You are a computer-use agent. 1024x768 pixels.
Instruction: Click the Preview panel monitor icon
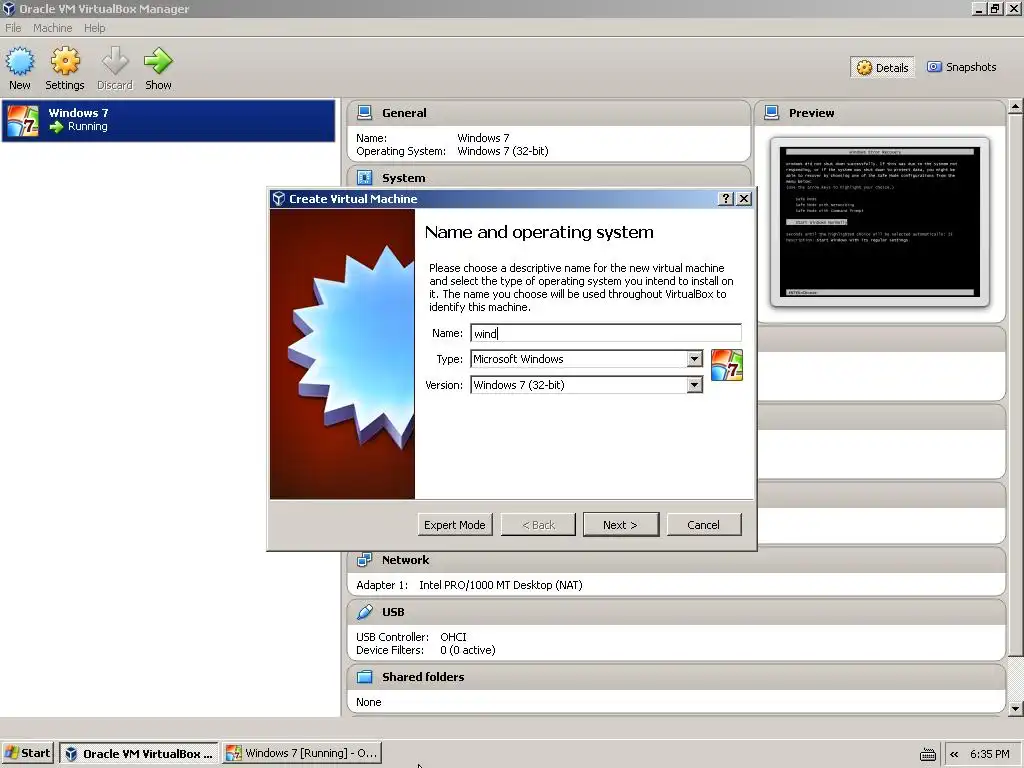pyautogui.click(x=771, y=112)
